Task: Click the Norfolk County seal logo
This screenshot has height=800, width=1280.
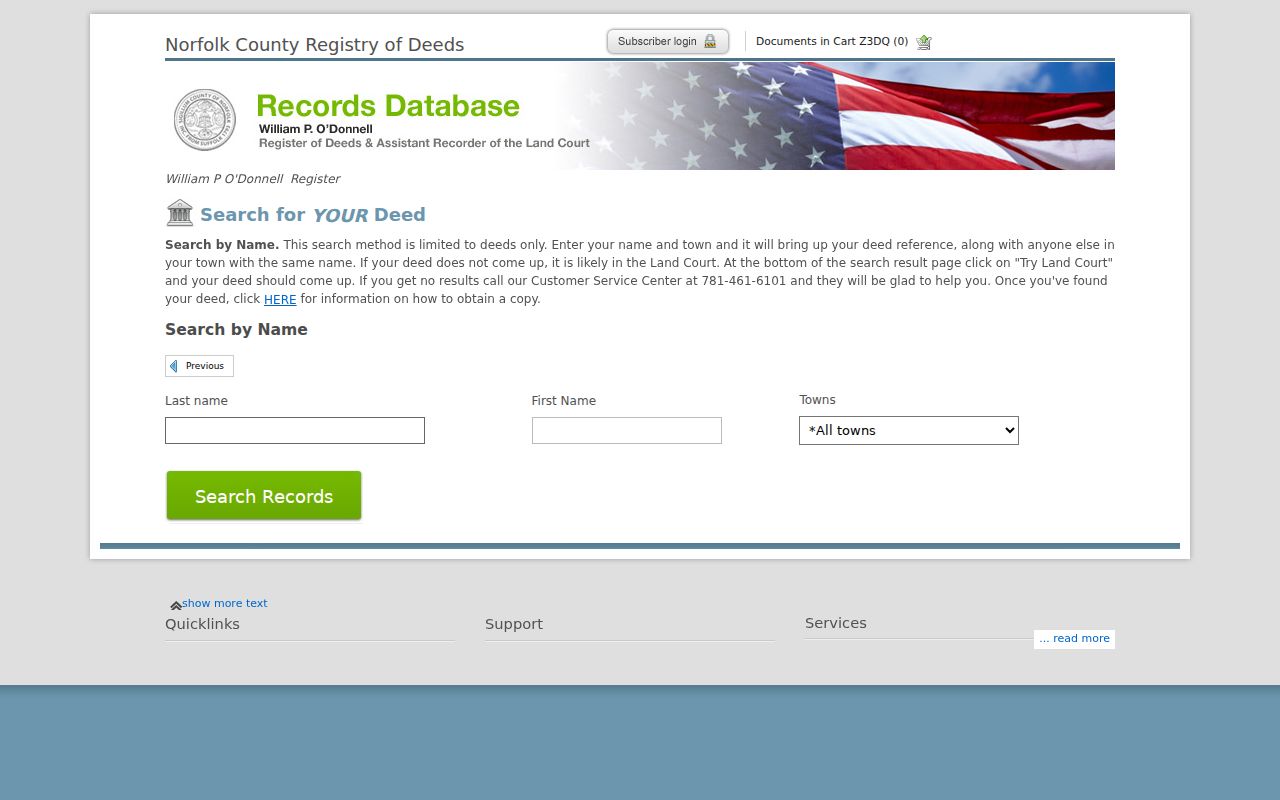Action: 205,120
